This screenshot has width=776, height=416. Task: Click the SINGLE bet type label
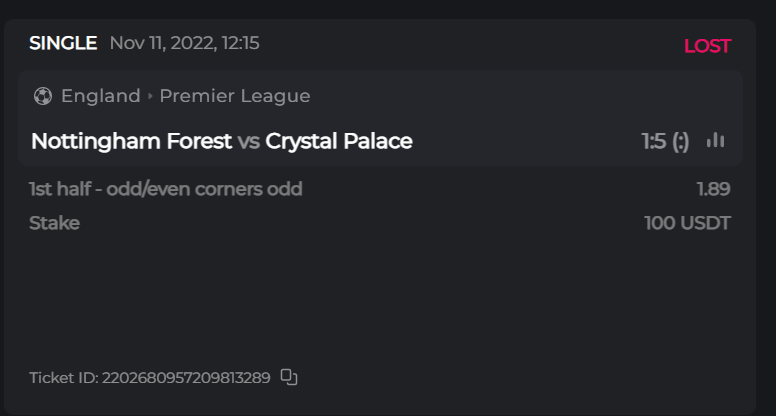63,43
